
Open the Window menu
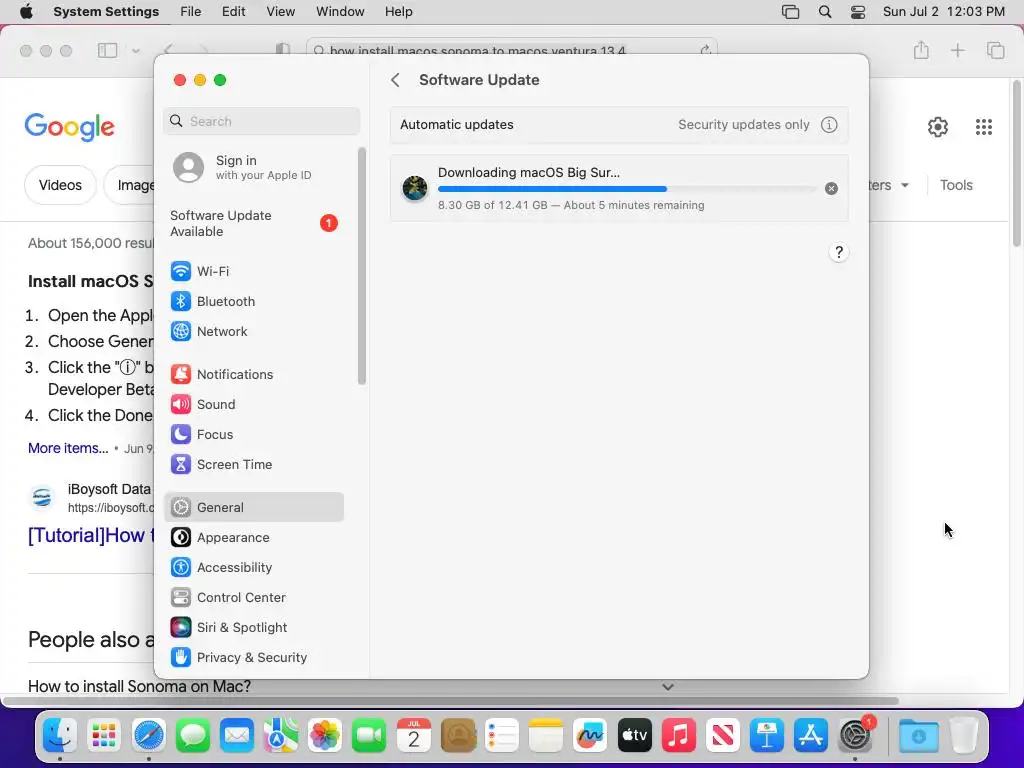[340, 12]
